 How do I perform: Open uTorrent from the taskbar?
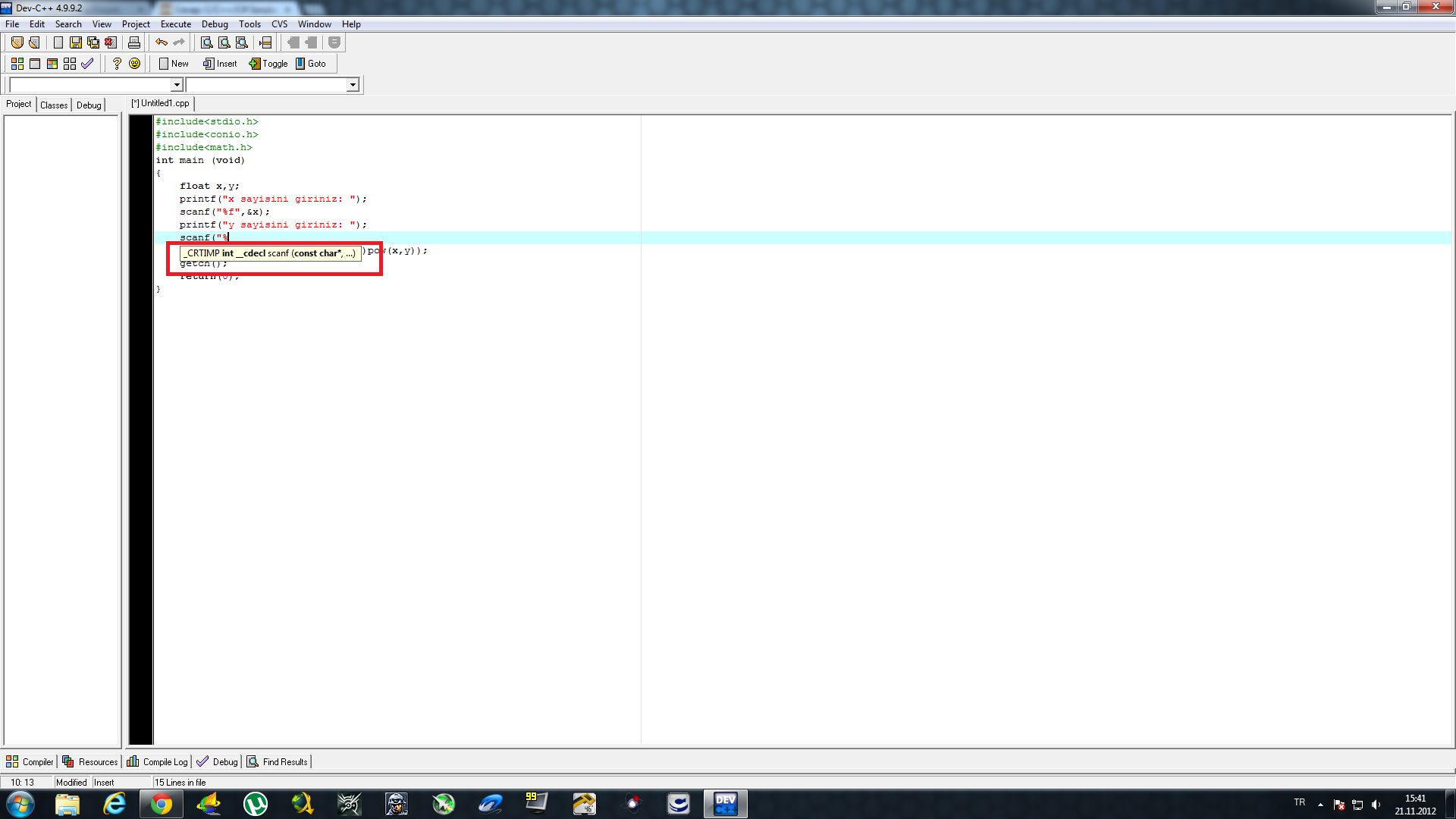click(256, 804)
